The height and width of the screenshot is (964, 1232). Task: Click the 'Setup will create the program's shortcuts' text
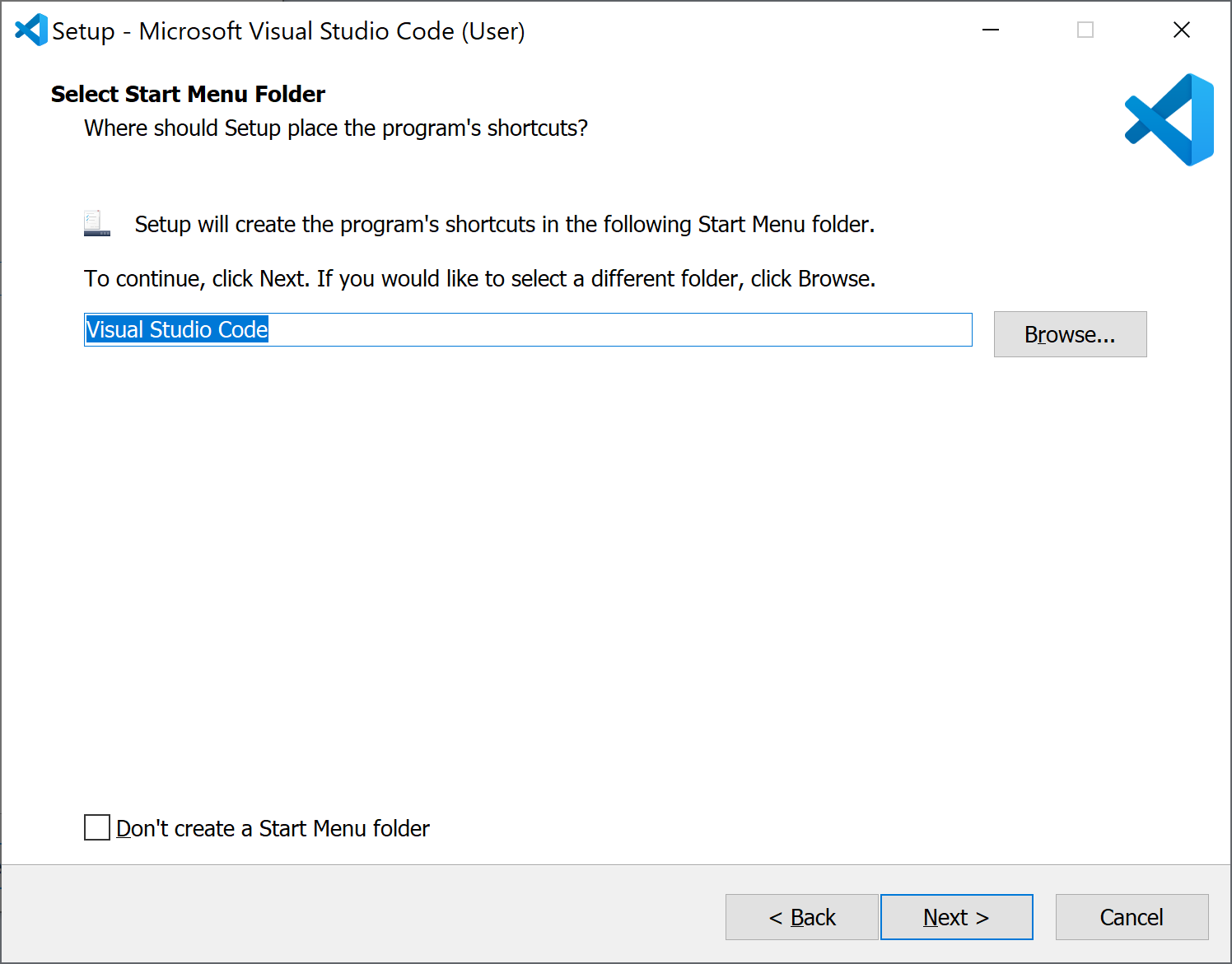(505, 225)
